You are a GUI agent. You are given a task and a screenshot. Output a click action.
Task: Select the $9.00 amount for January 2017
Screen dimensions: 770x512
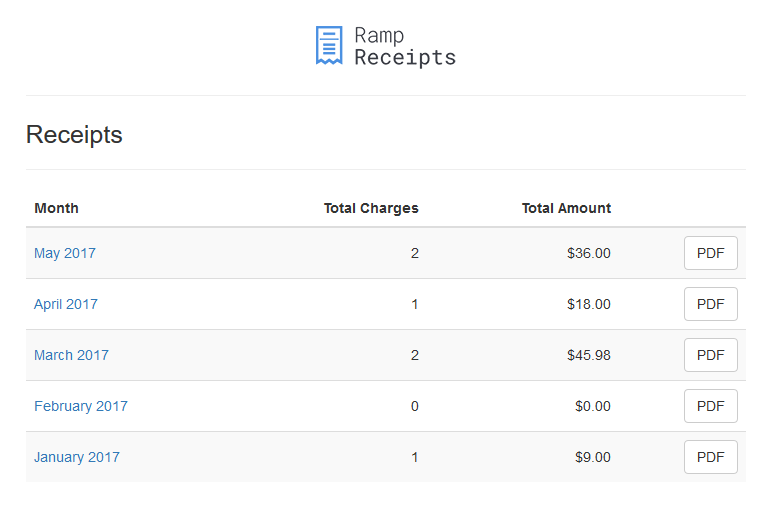593,457
